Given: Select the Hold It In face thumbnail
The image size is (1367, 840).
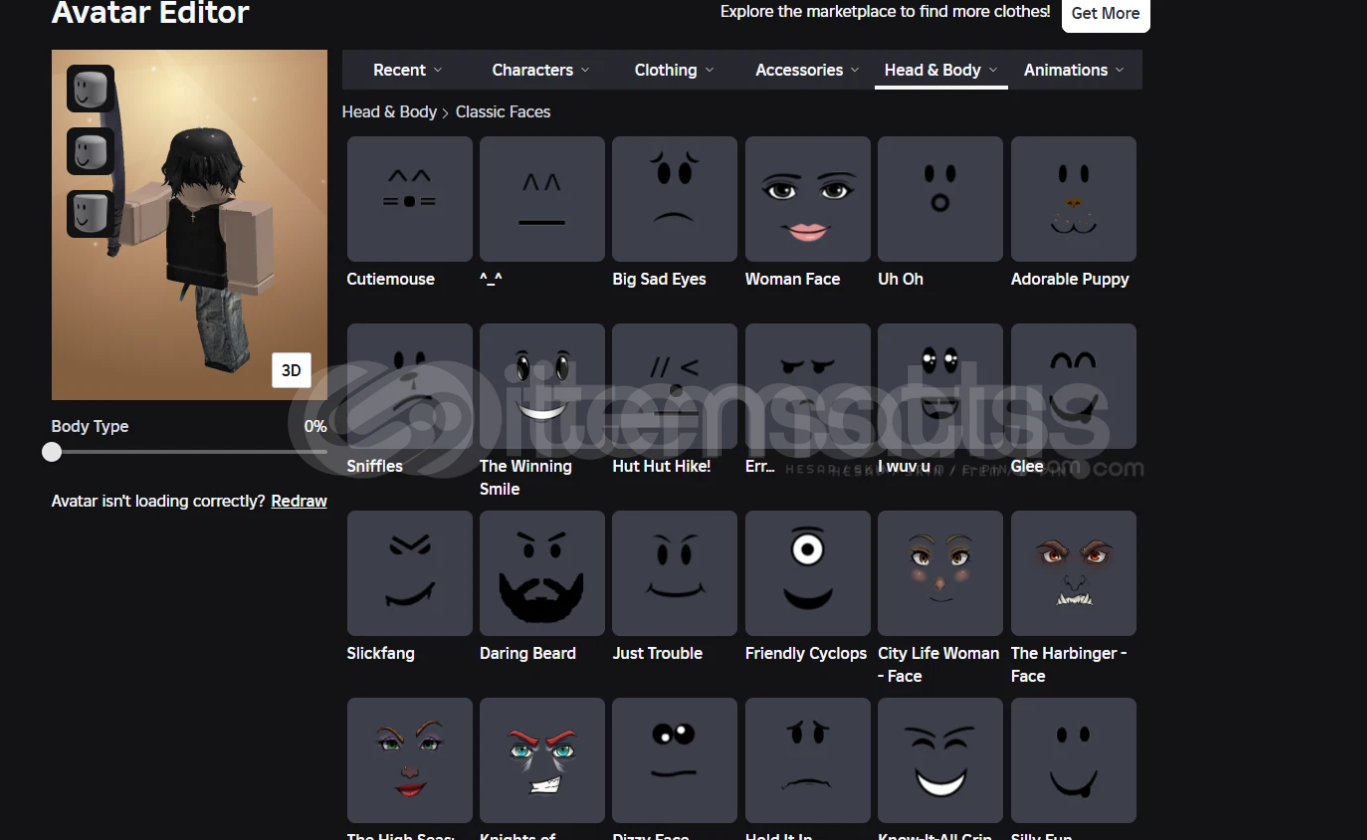Looking at the screenshot, I should pyautogui.click(x=808, y=760).
